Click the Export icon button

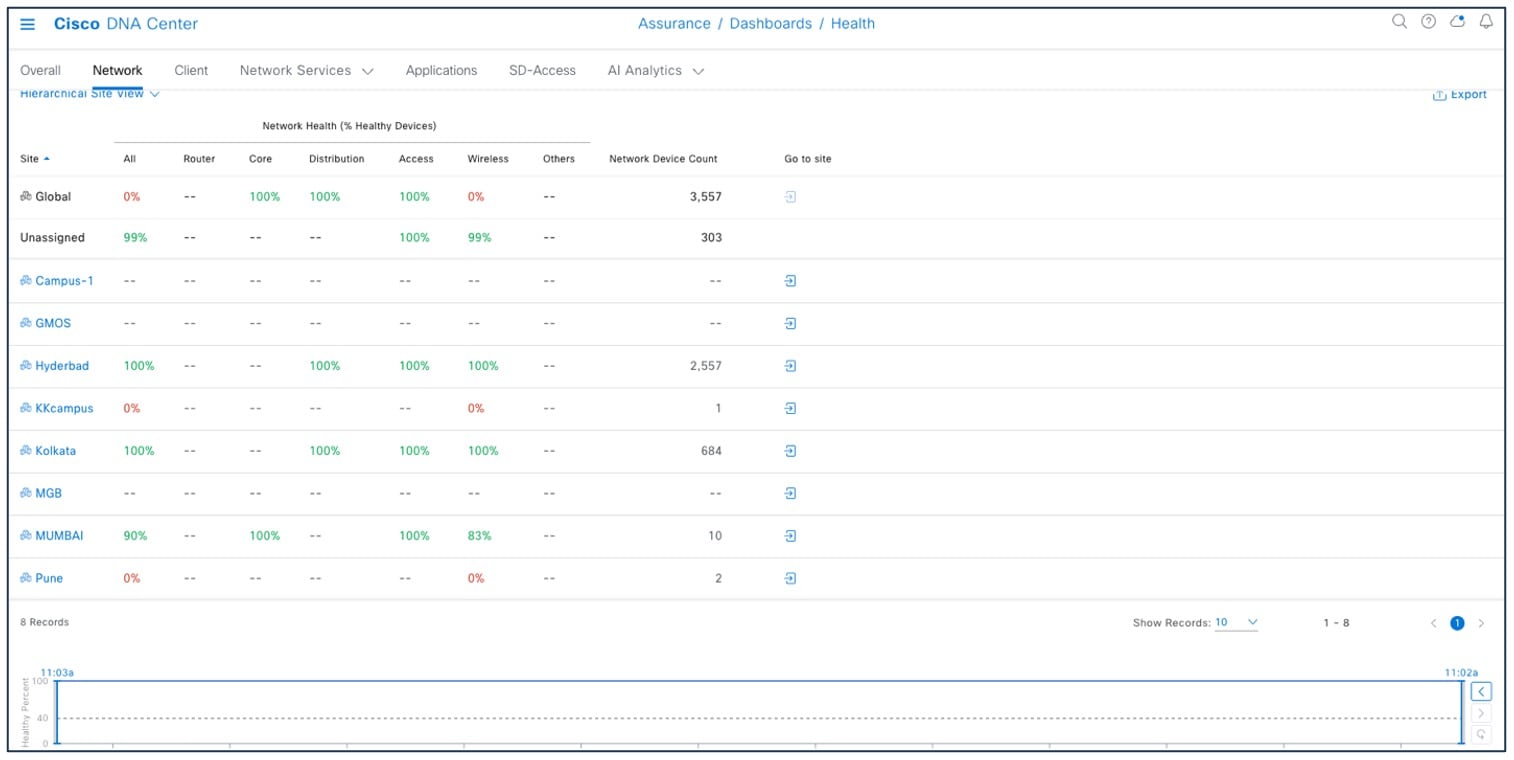[1460, 95]
